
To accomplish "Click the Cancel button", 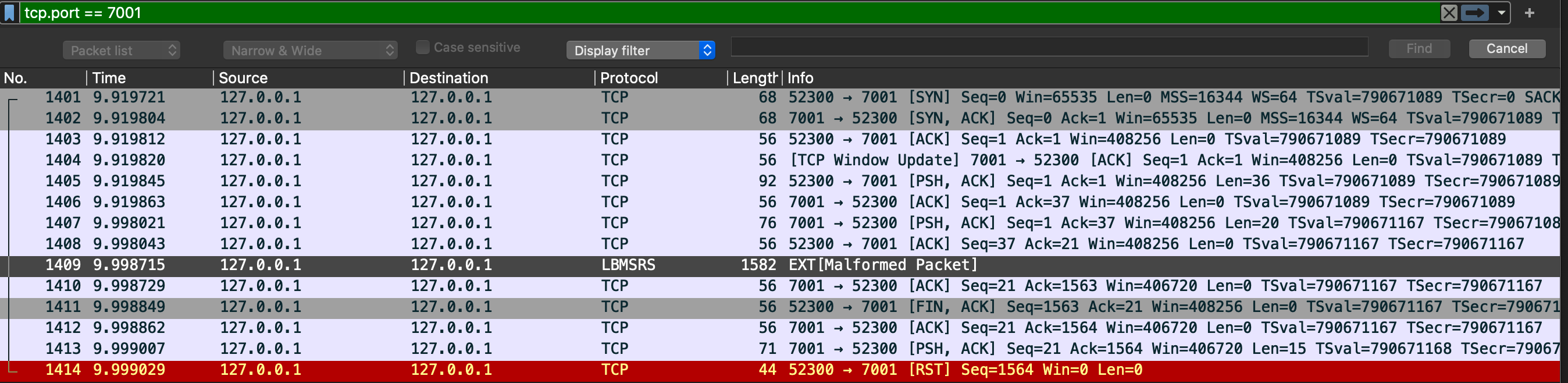I will click(x=1506, y=49).
